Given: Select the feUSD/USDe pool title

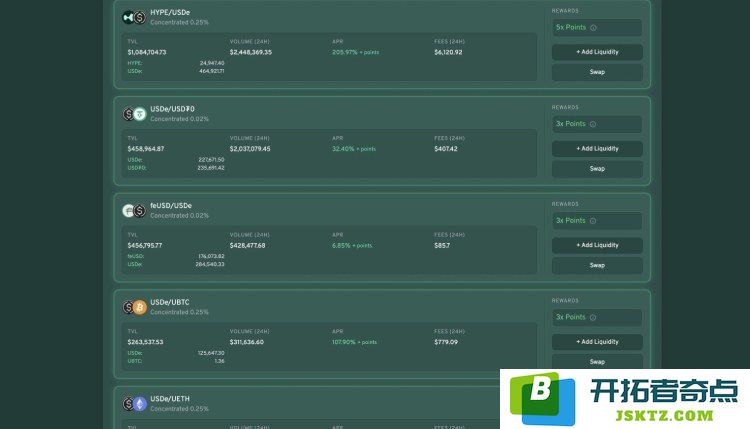Looking at the screenshot, I should point(171,206).
